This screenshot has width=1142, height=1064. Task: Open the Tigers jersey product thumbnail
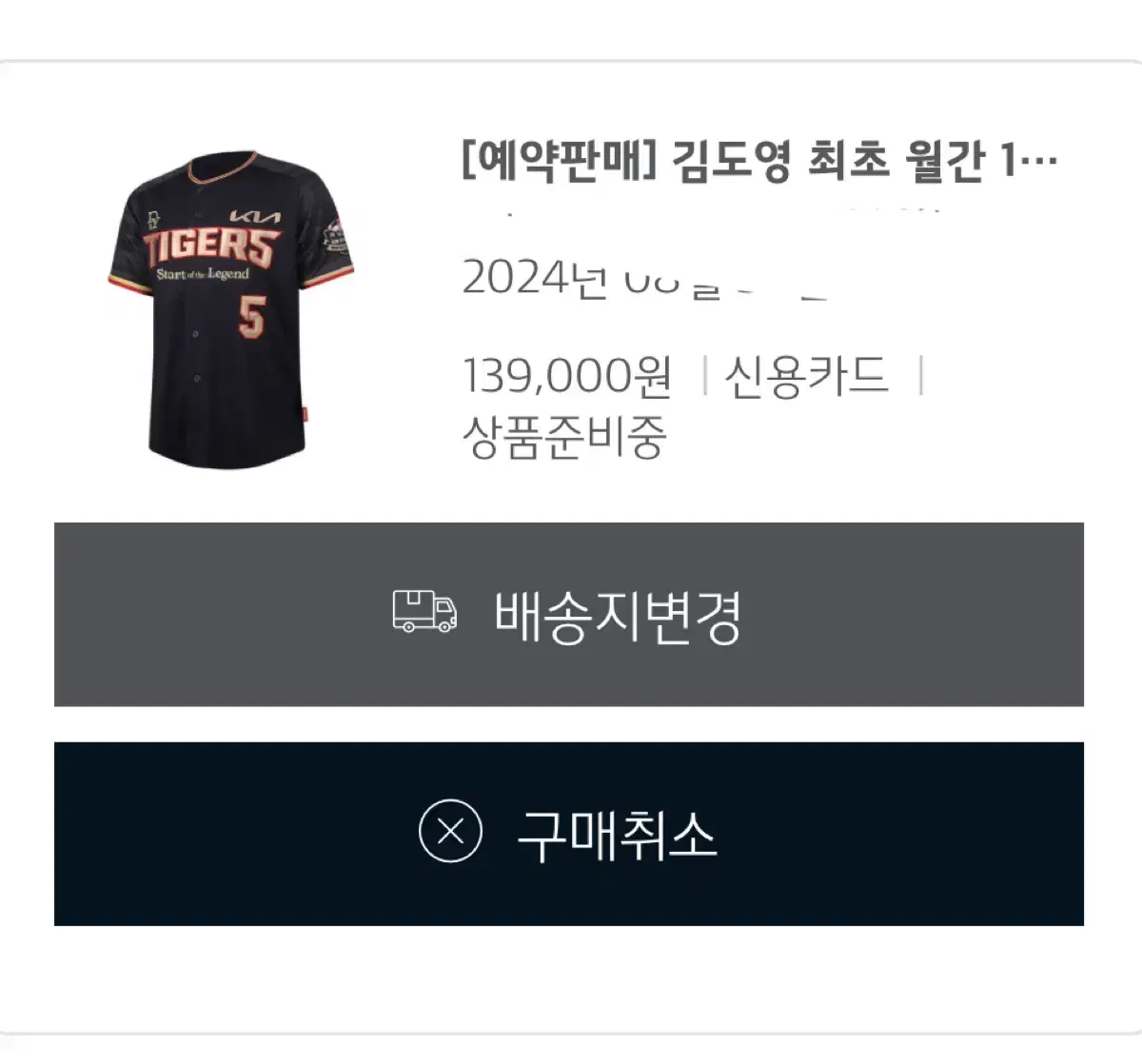click(229, 309)
